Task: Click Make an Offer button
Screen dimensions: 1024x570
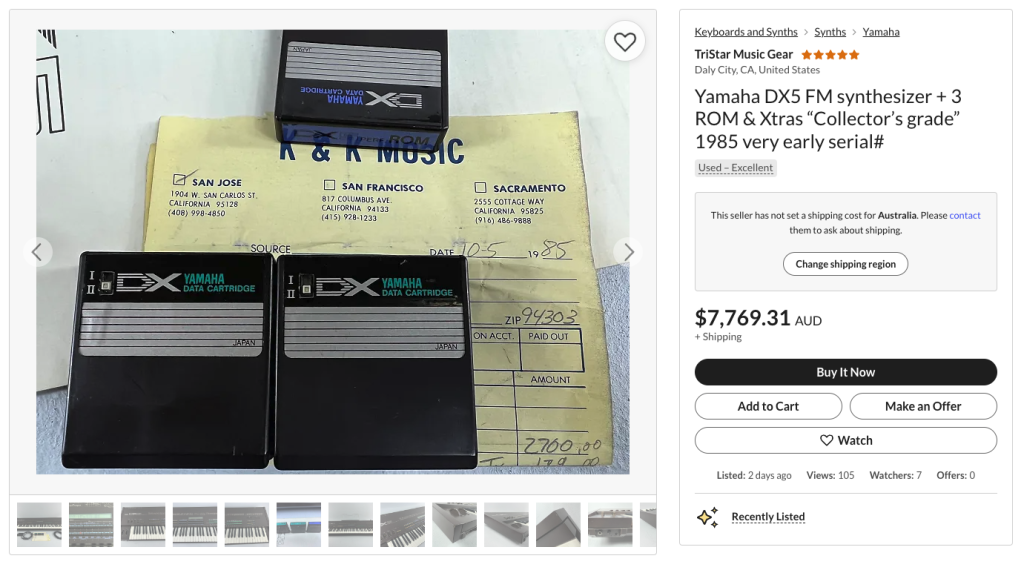Action: [x=923, y=406]
